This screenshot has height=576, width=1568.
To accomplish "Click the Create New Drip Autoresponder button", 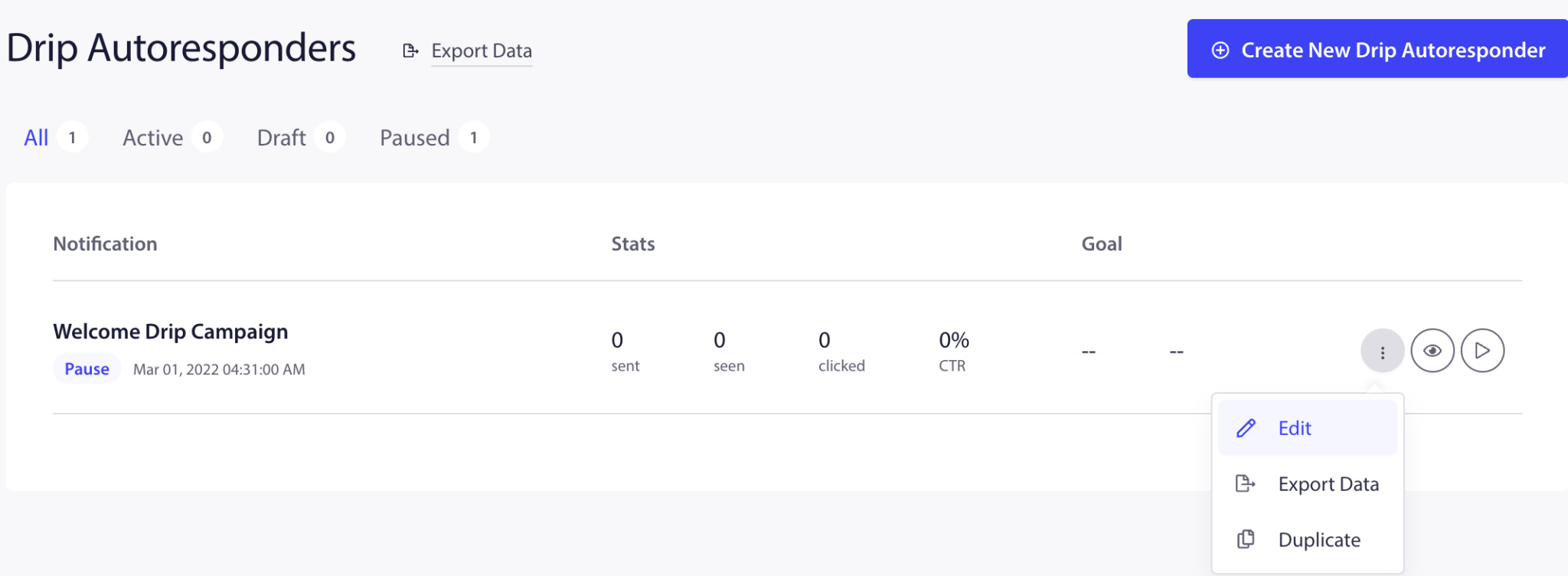I will click(1377, 49).
